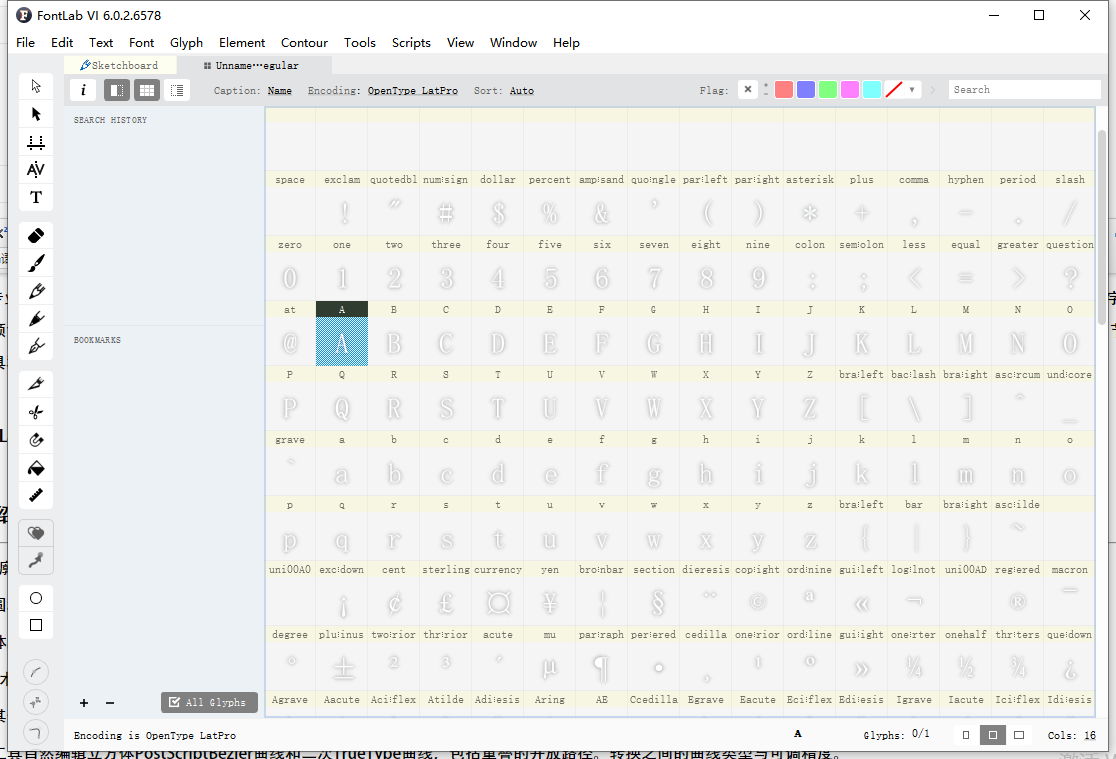Open the Window menu
This screenshot has height=759, width=1116.
(513, 43)
